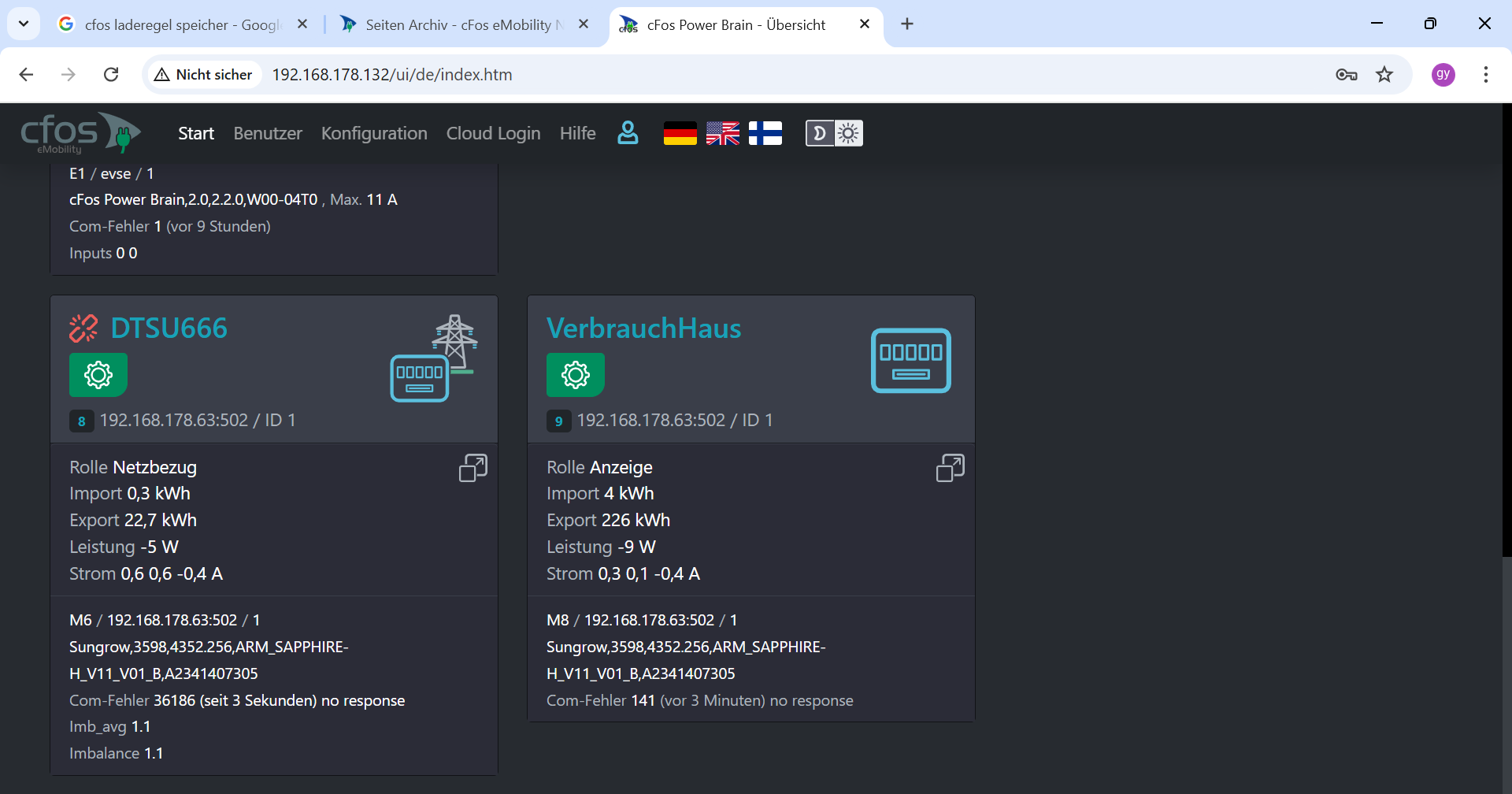Image resolution: width=1512 pixels, height=794 pixels.
Task: Open Start menu item
Action: pyautogui.click(x=196, y=133)
